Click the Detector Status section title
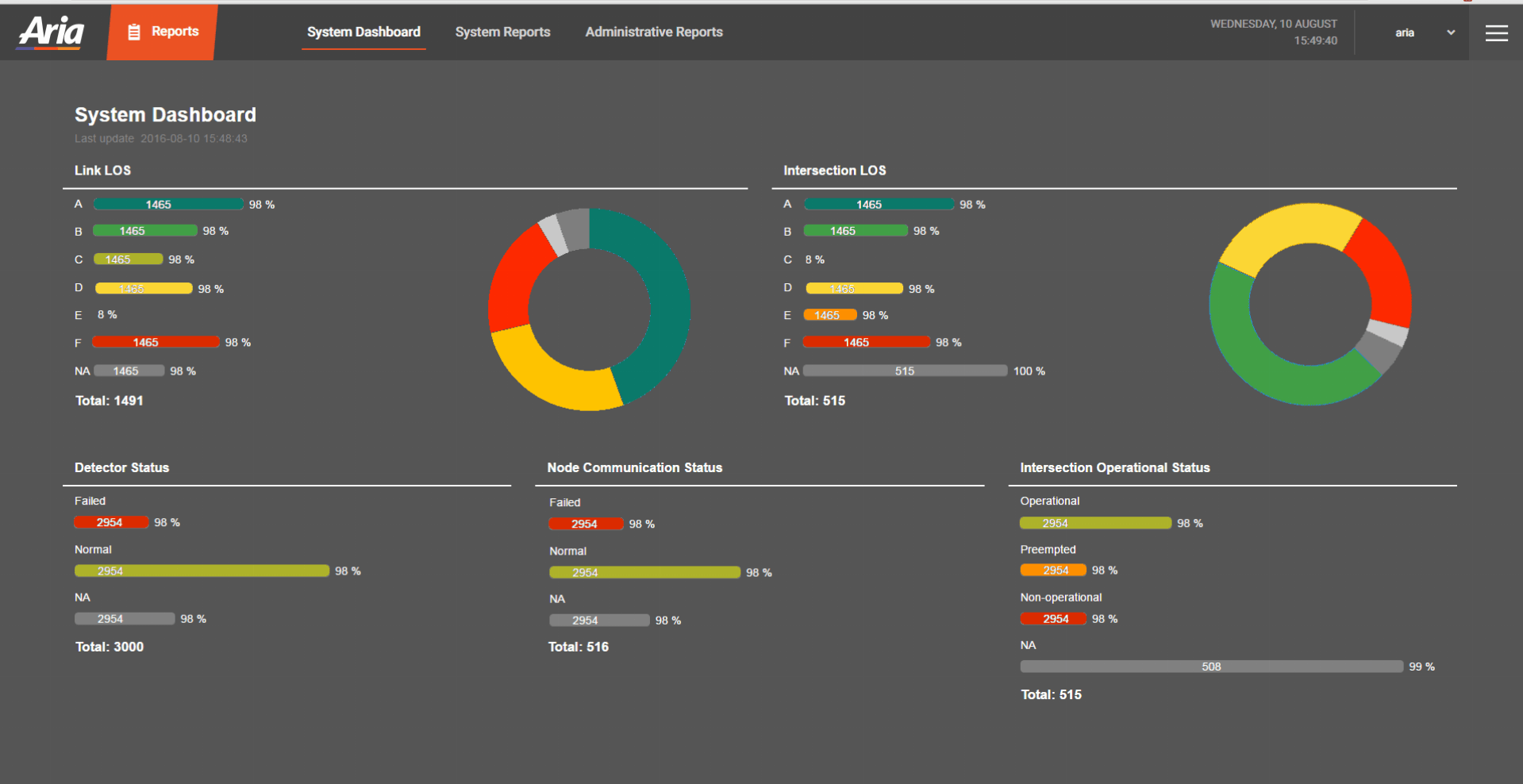 point(122,468)
